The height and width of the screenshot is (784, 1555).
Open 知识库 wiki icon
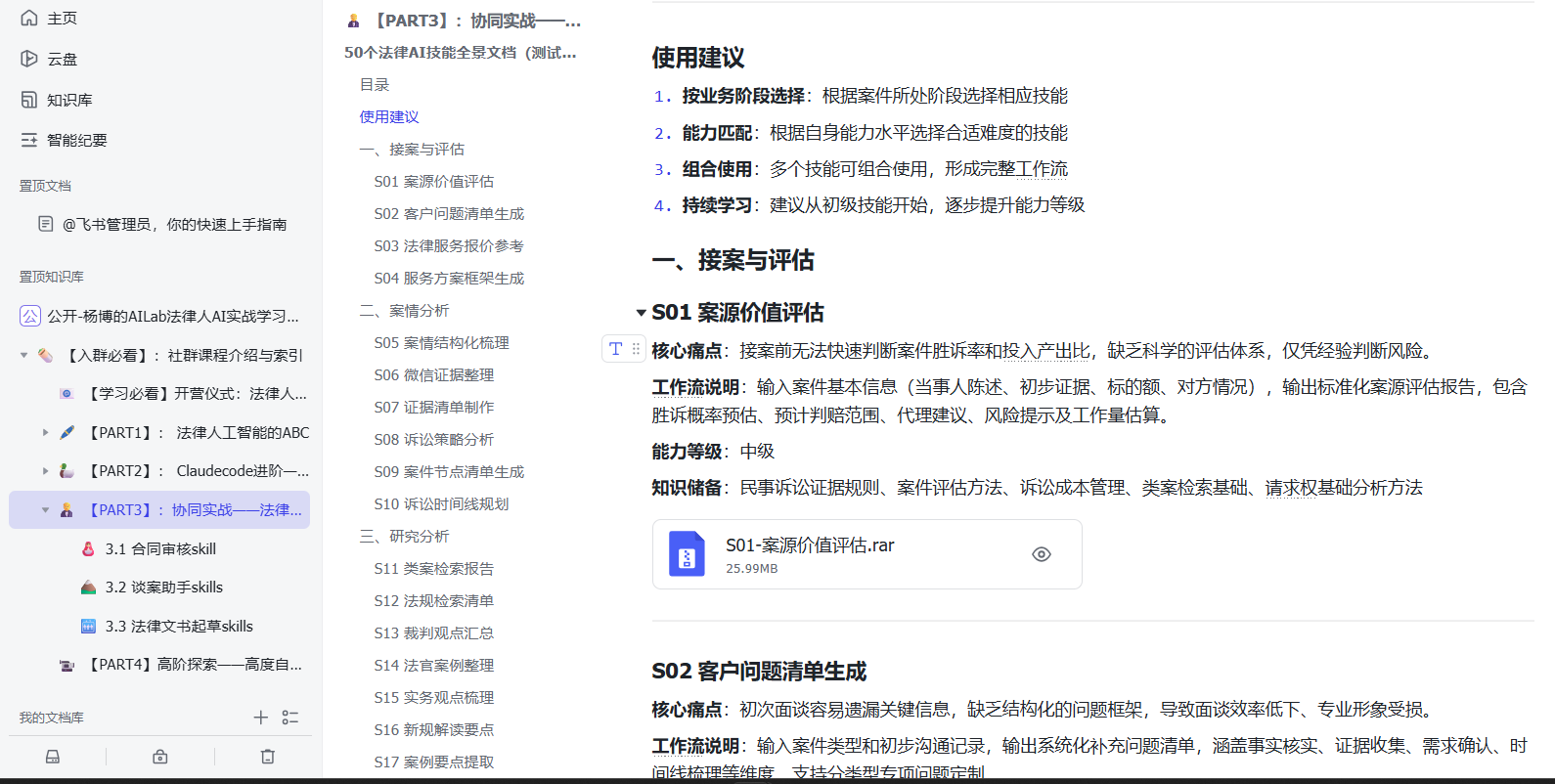click(29, 100)
